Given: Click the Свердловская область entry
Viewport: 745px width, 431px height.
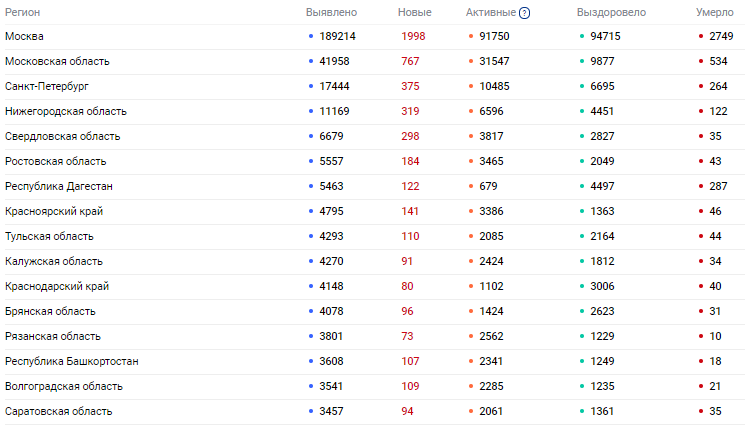Looking at the screenshot, I should 62,136.
